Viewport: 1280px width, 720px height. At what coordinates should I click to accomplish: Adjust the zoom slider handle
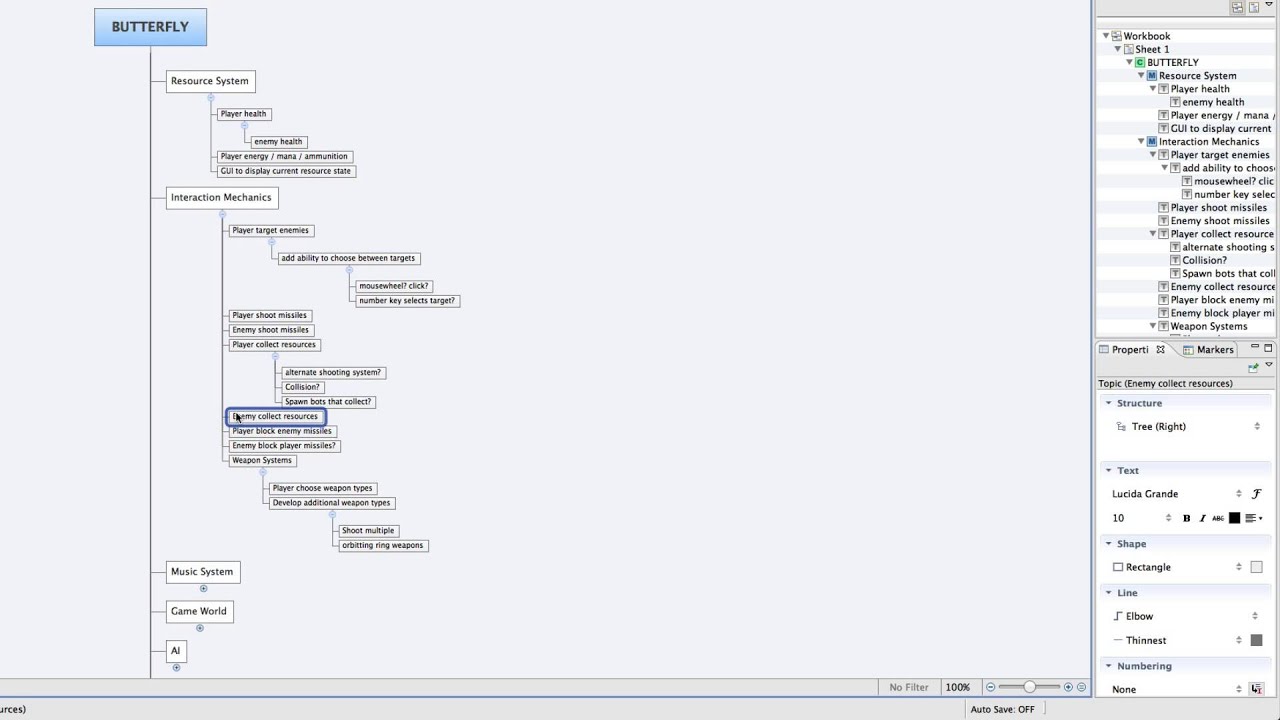pos(1029,687)
